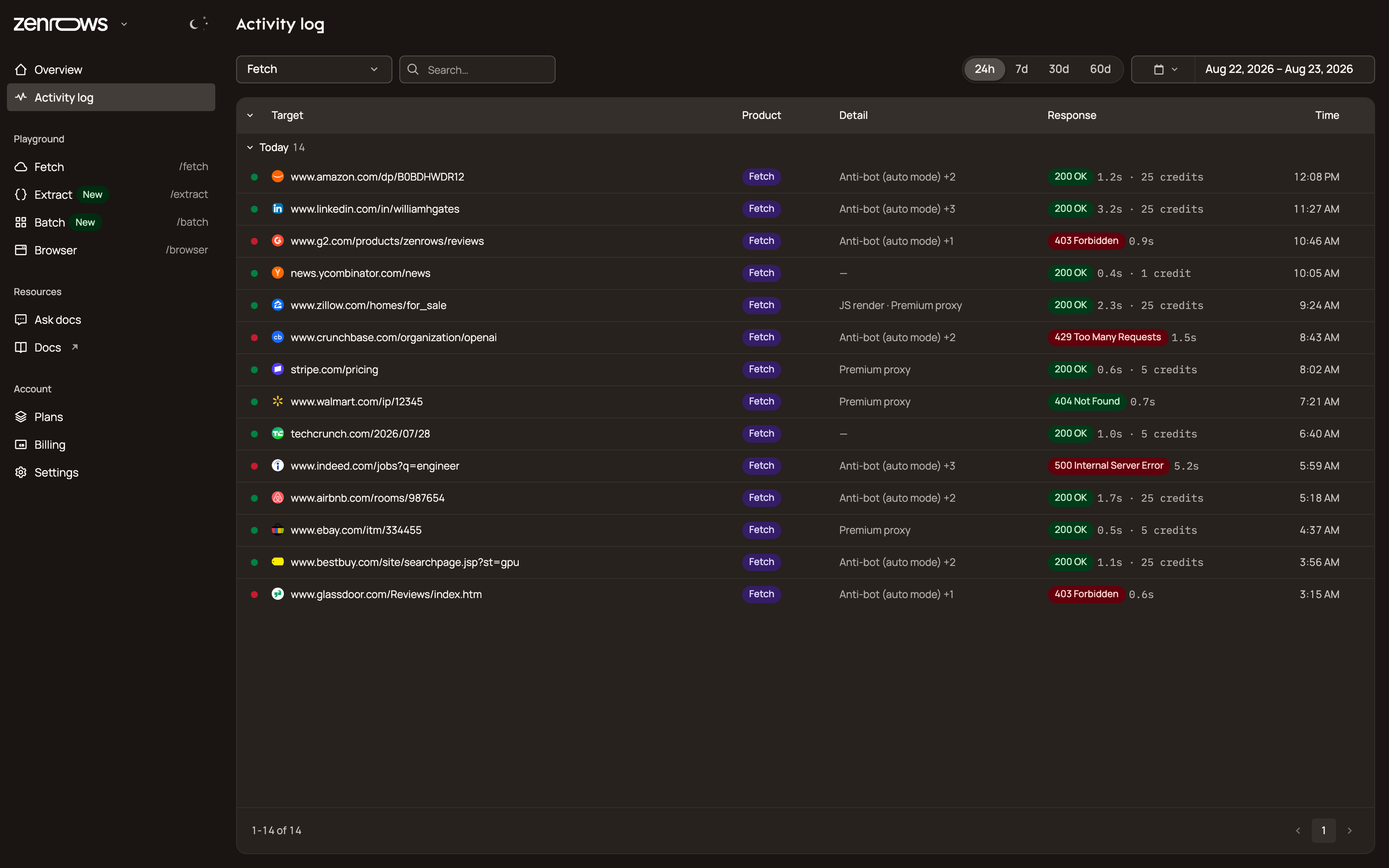Open the Docs book icon

[x=21, y=347]
